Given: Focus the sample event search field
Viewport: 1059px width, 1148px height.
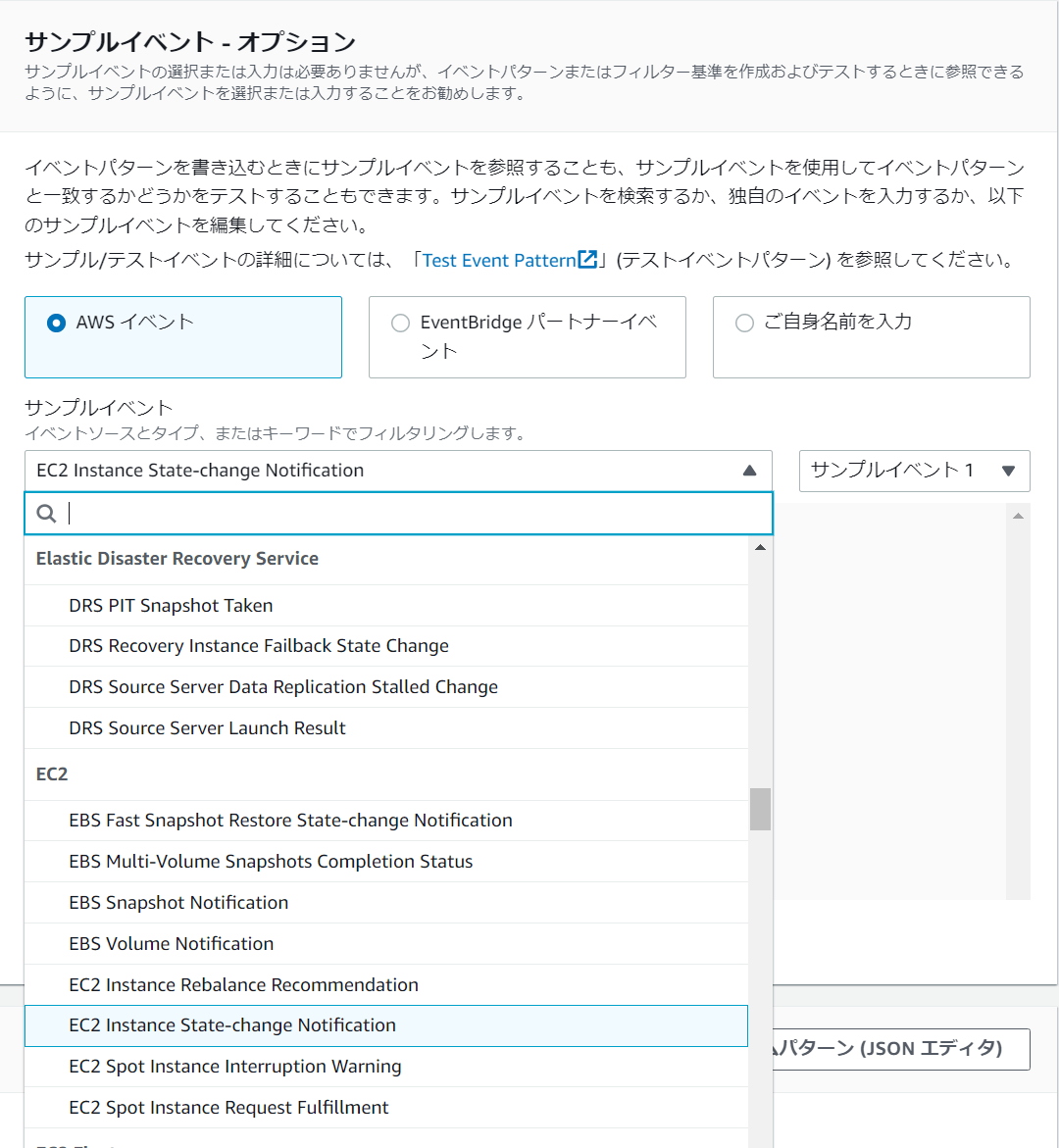Looking at the screenshot, I should [x=398, y=514].
